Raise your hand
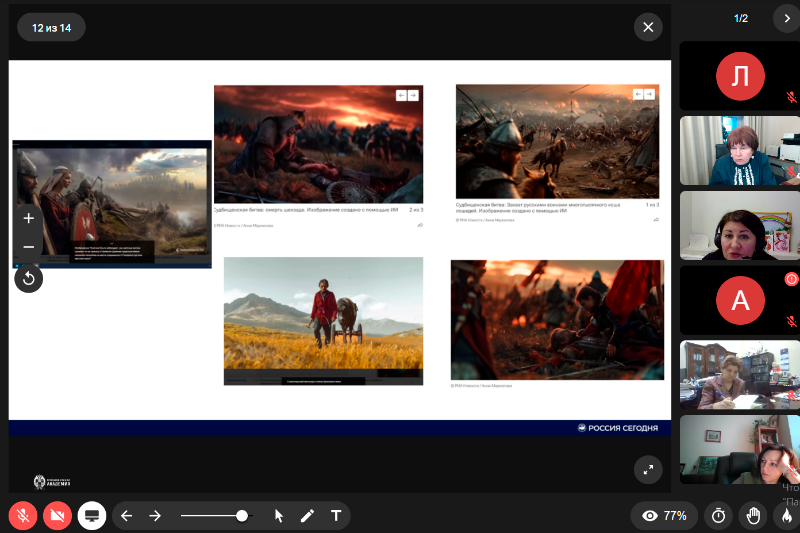 pyautogui.click(x=753, y=516)
